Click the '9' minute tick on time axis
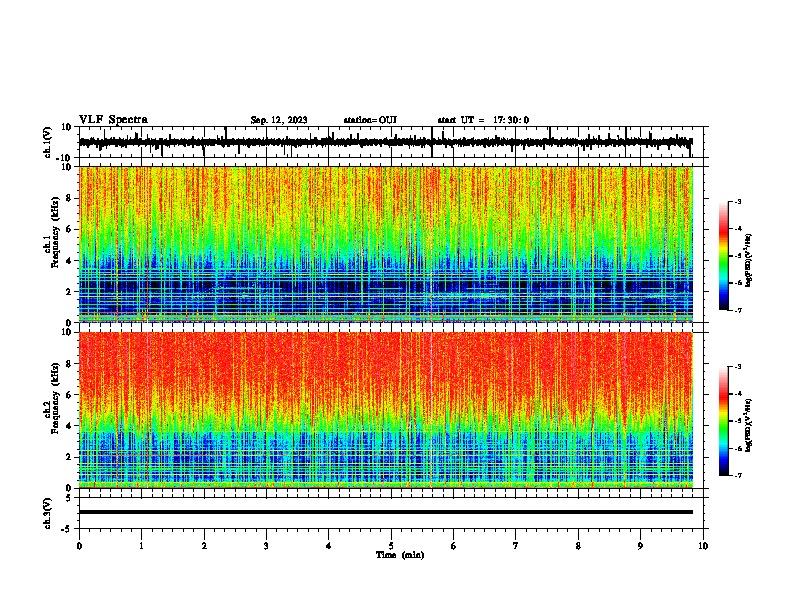This screenshot has height=612, width=792. point(640,546)
